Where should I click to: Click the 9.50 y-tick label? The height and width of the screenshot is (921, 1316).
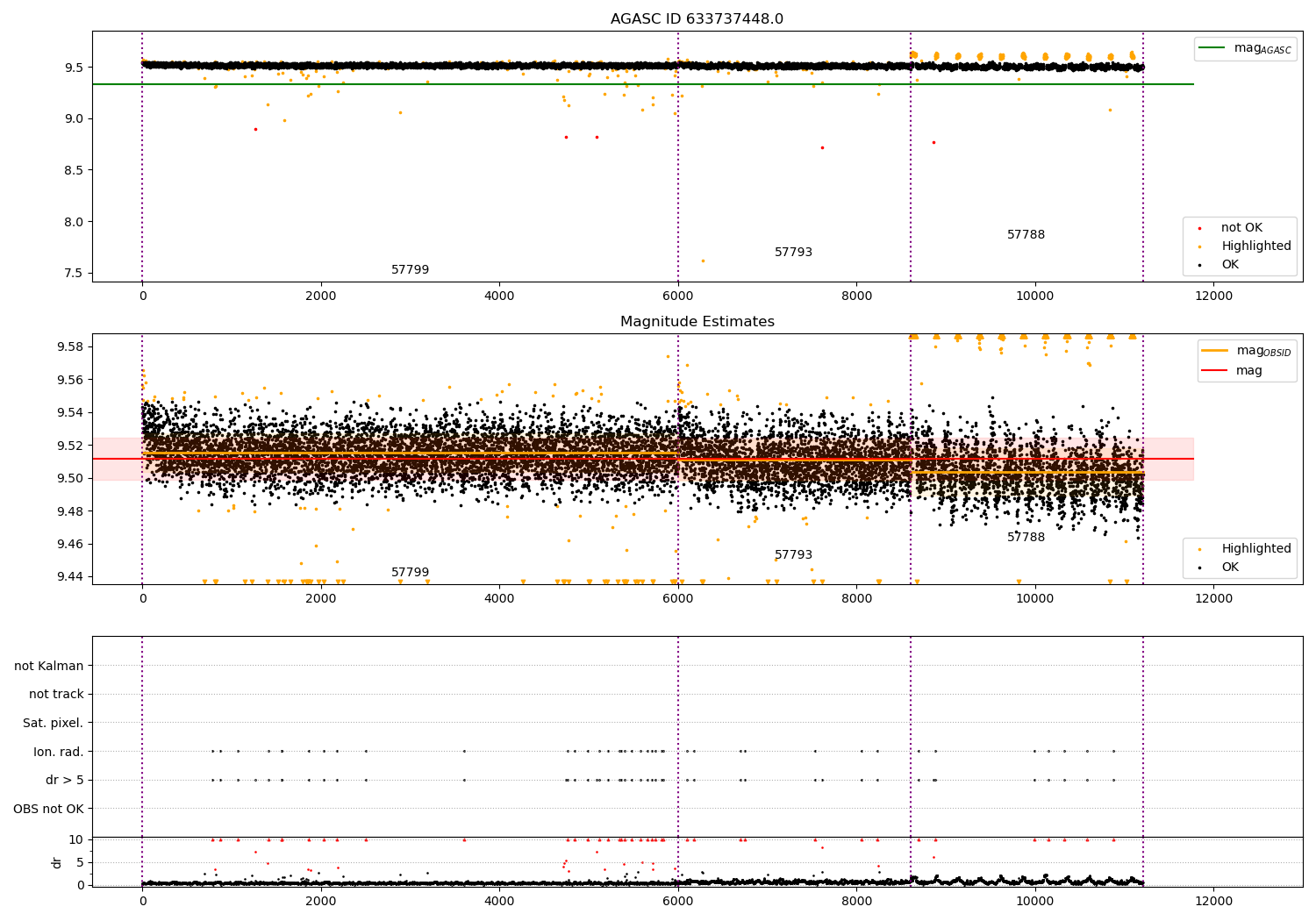tap(69, 479)
